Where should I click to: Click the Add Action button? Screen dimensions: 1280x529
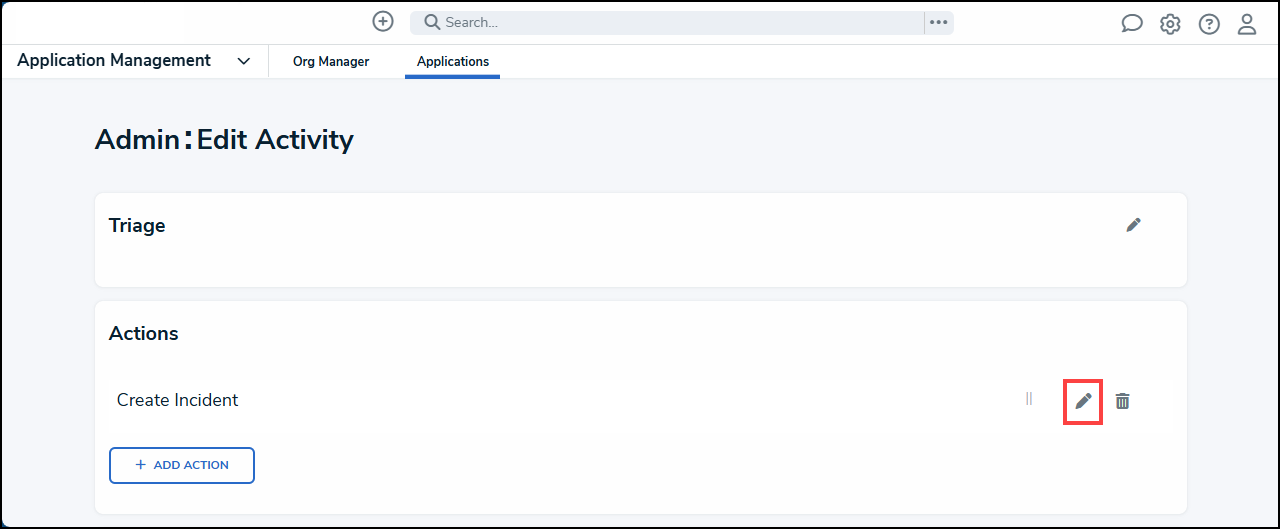(182, 465)
